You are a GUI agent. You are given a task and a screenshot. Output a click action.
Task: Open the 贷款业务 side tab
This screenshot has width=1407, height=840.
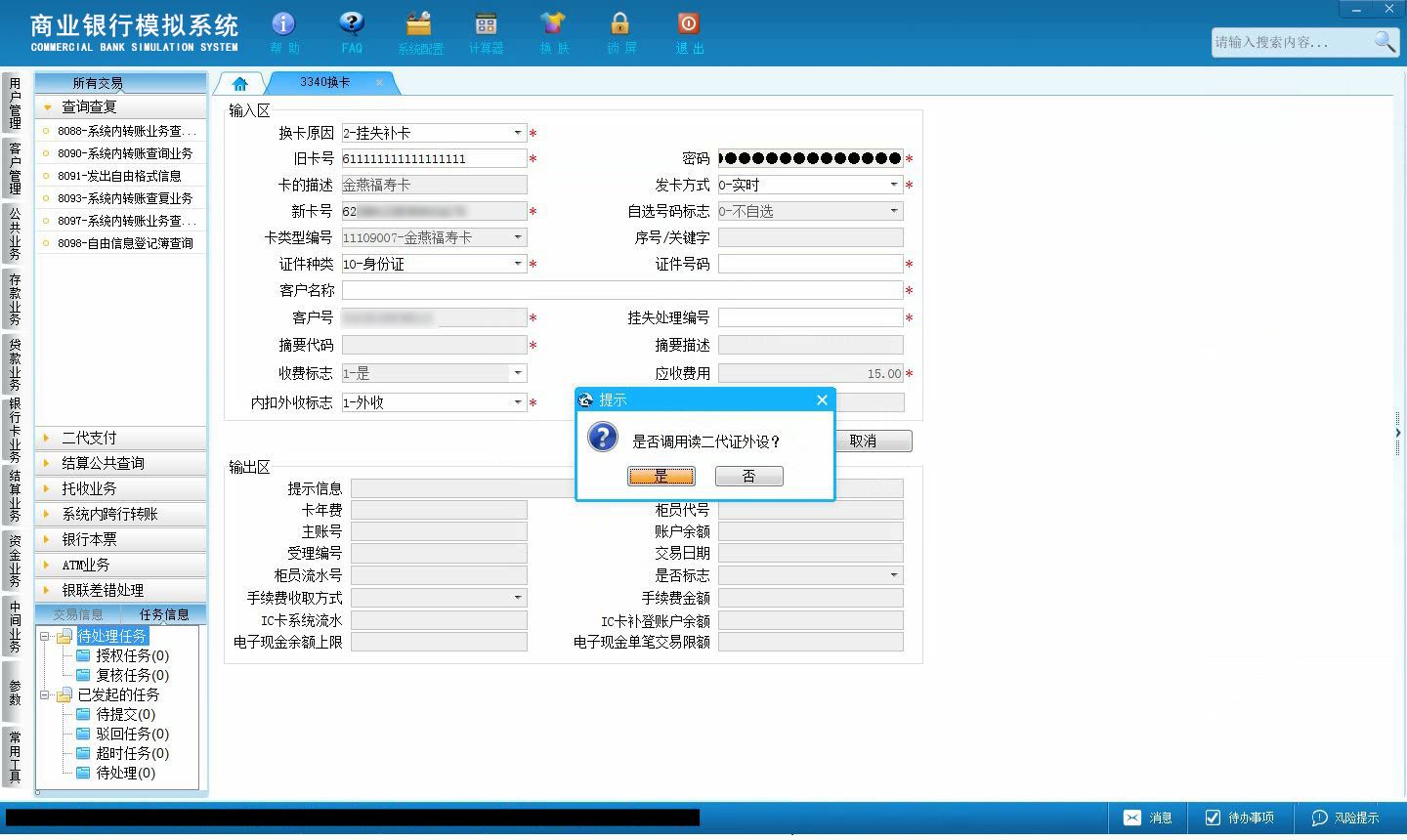point(15,364)
